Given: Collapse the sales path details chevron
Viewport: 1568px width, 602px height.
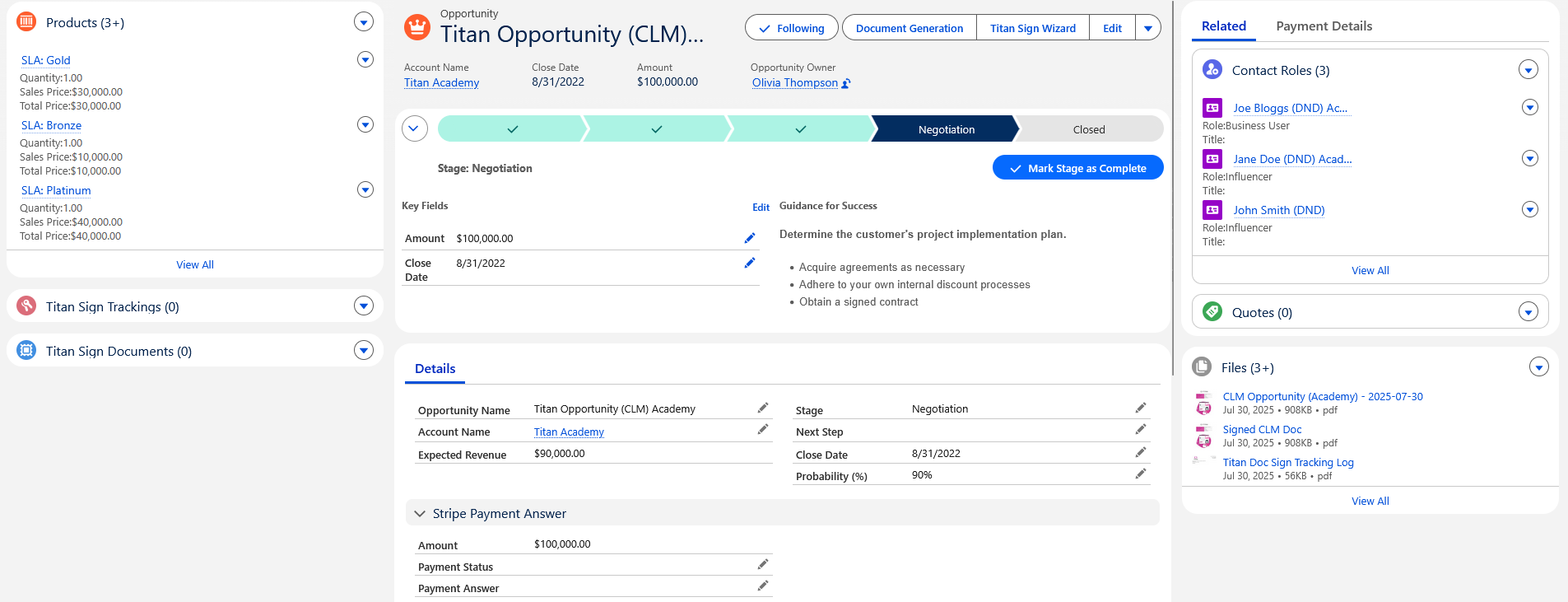Looking at the screenshot, I should coord(415,128).
